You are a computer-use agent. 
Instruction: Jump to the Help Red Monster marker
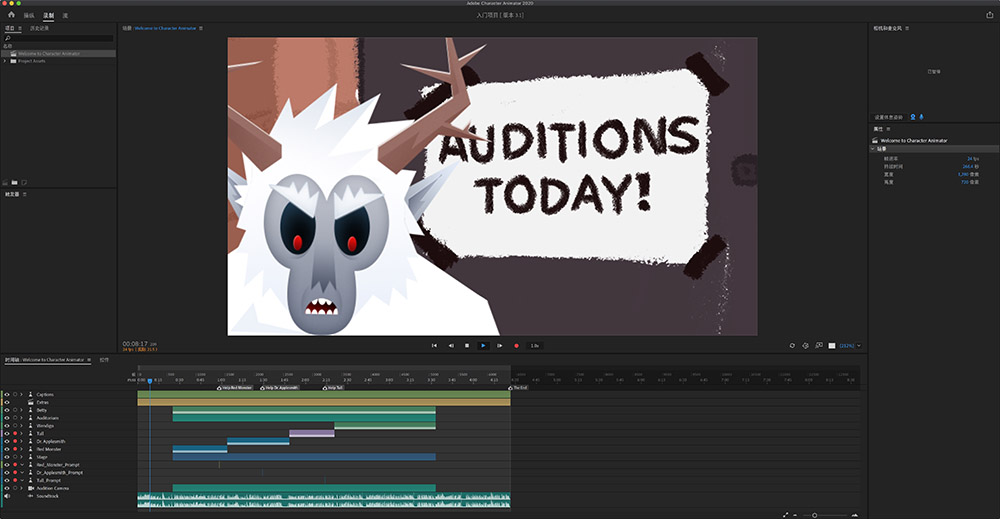point(235,388)
